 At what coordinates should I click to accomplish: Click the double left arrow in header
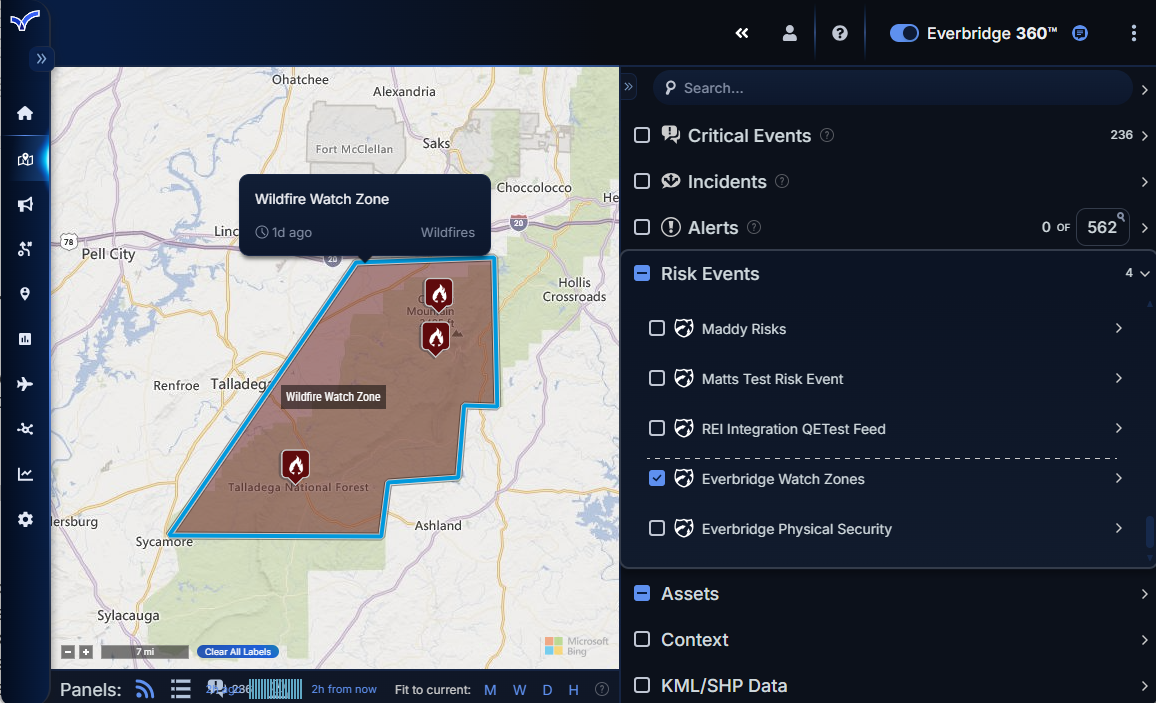pyautogui.click(x=742, y=33)
